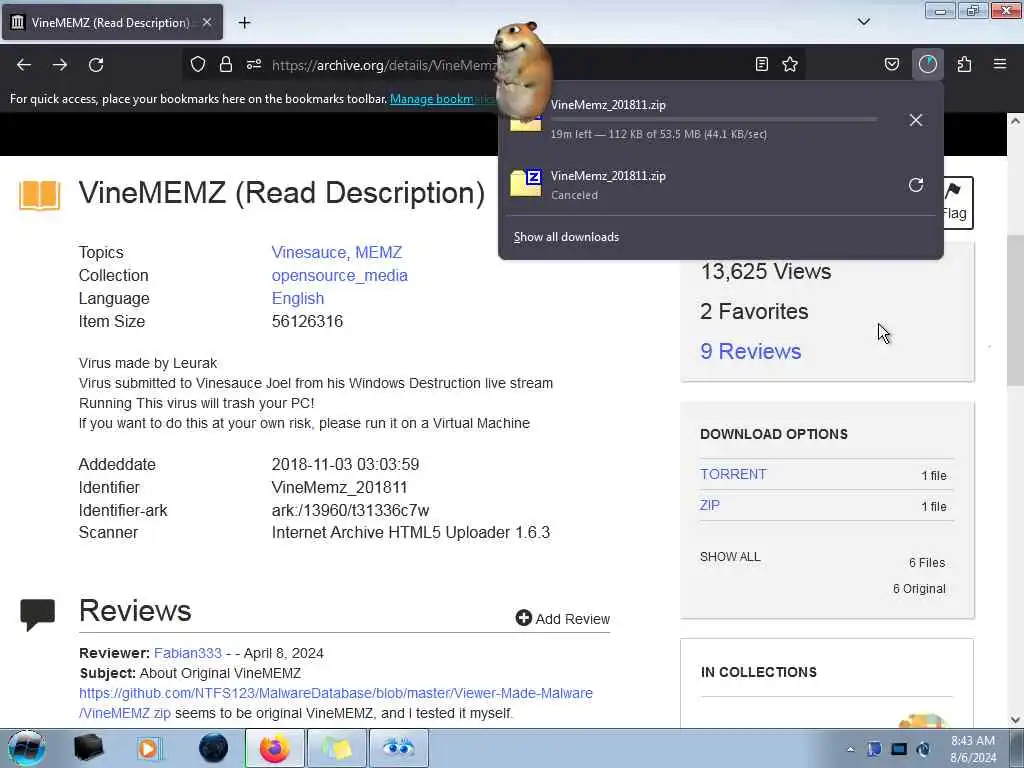Click the download progress bar
Screen dimensions: 1024x768
tap(714, 120)
